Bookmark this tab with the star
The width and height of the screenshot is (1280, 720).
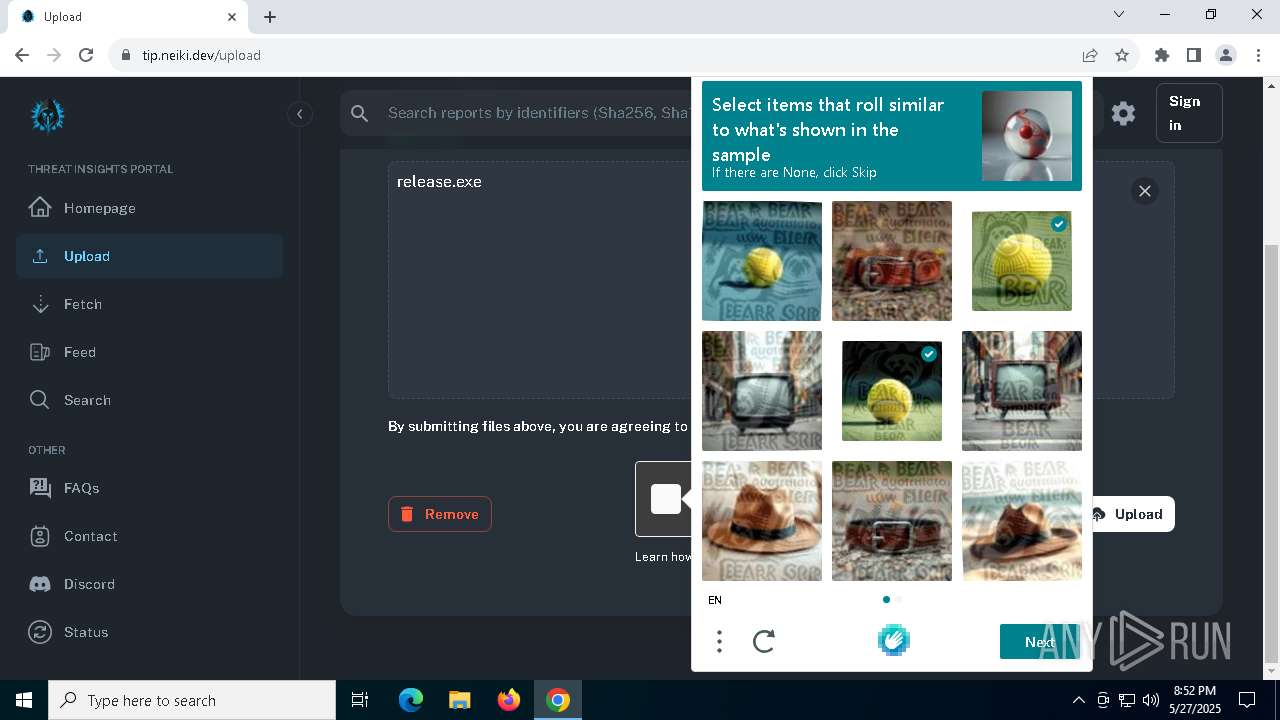coord(1122,55)
